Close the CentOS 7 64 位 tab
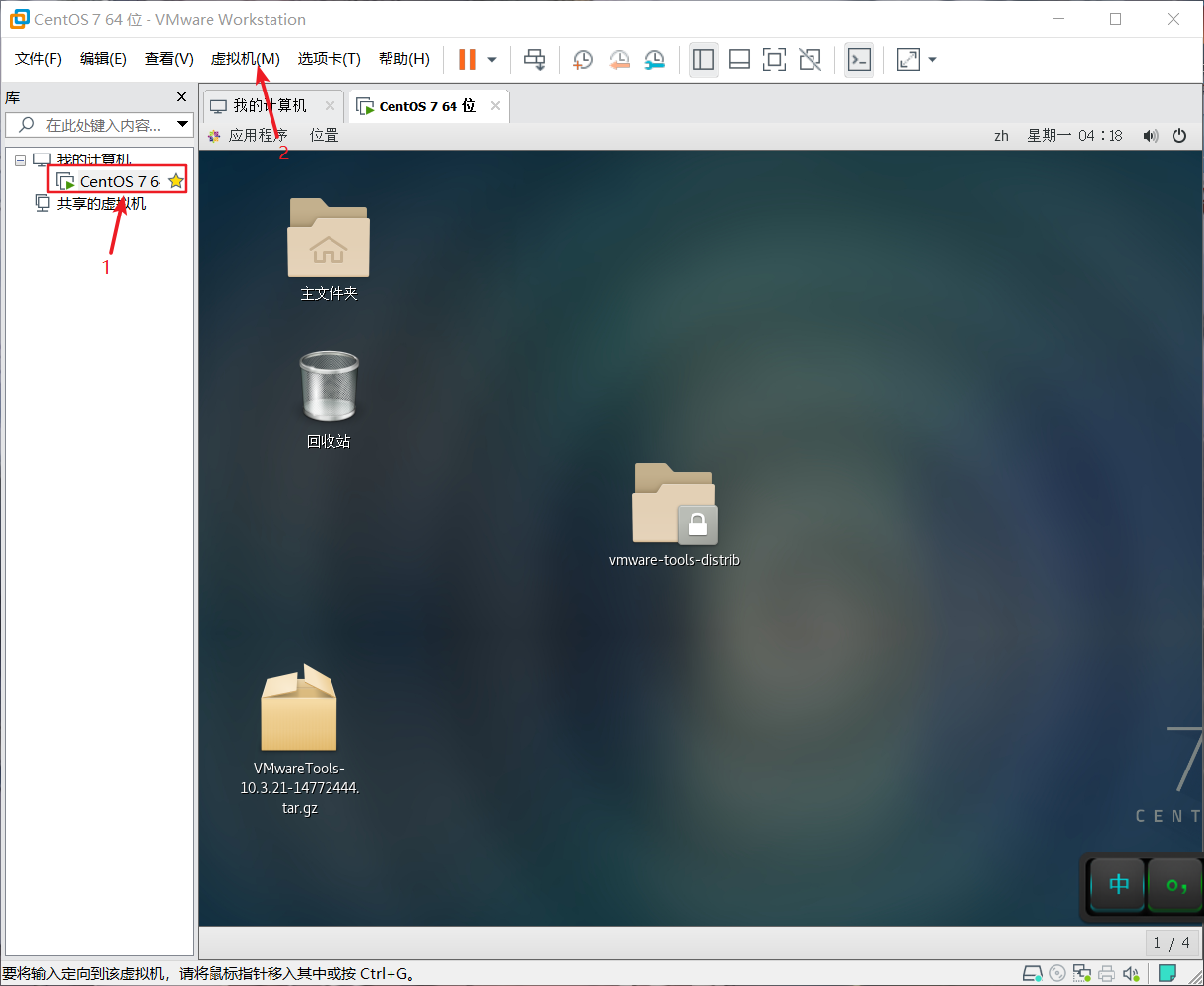The width and height of the screenshot is (1204, 986). 495,106
